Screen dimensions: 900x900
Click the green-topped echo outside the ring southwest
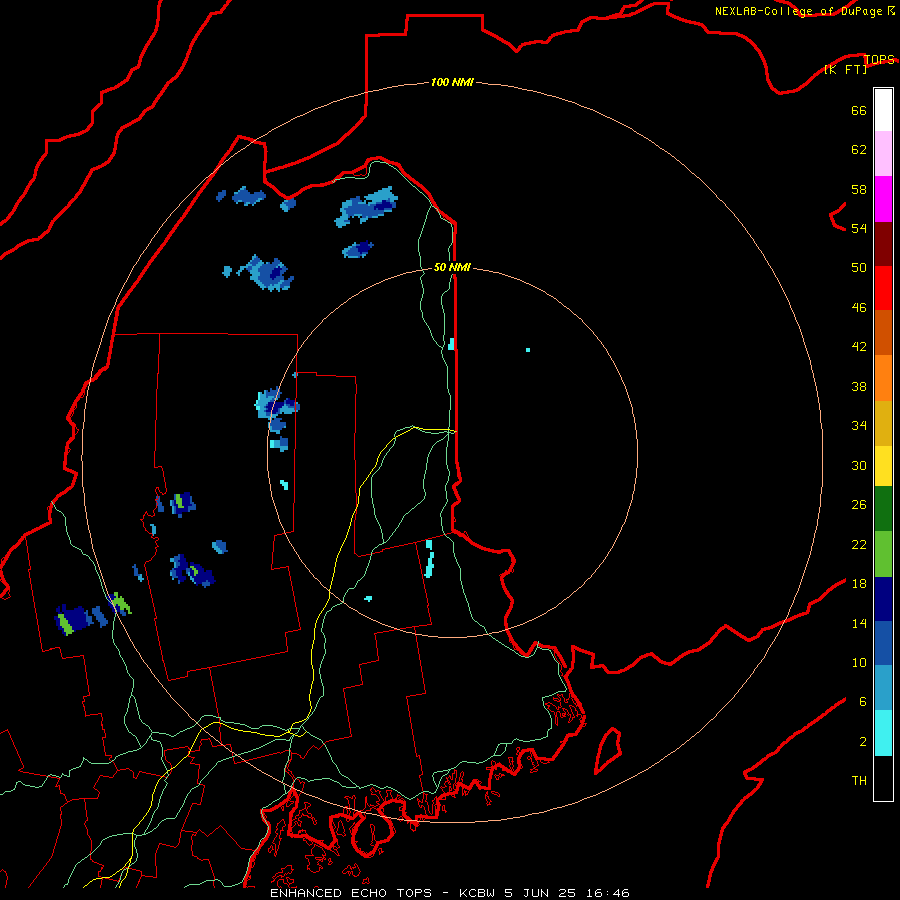point(73,619)
